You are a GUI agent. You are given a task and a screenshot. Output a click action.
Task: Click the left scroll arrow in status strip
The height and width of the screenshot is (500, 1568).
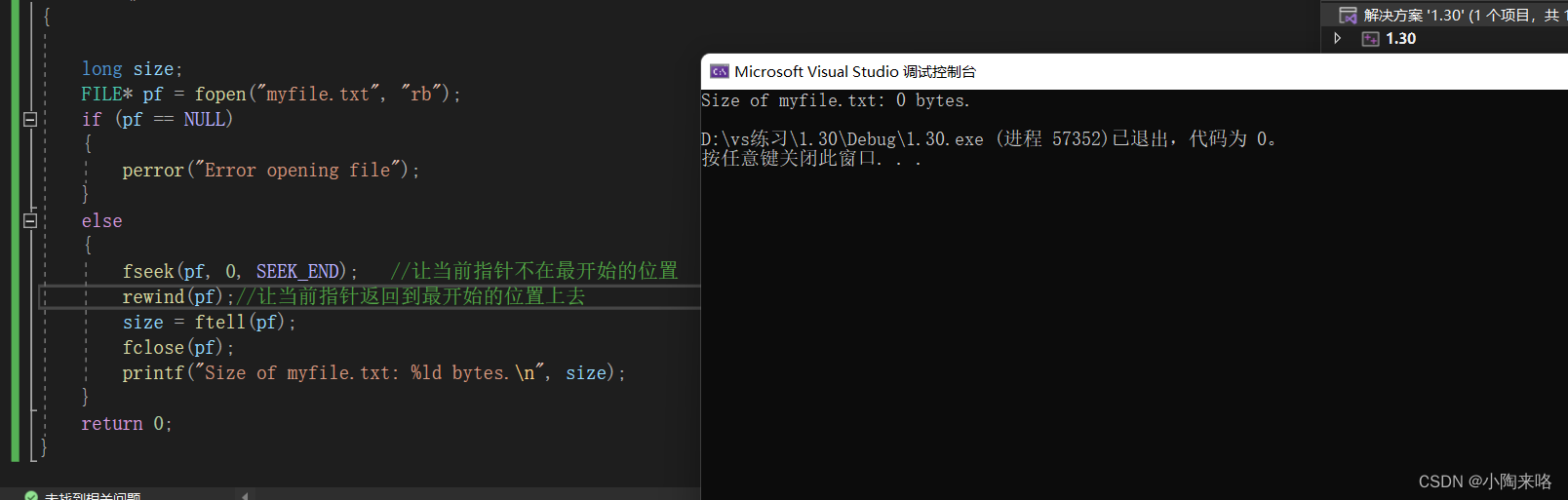coord(245,496)
